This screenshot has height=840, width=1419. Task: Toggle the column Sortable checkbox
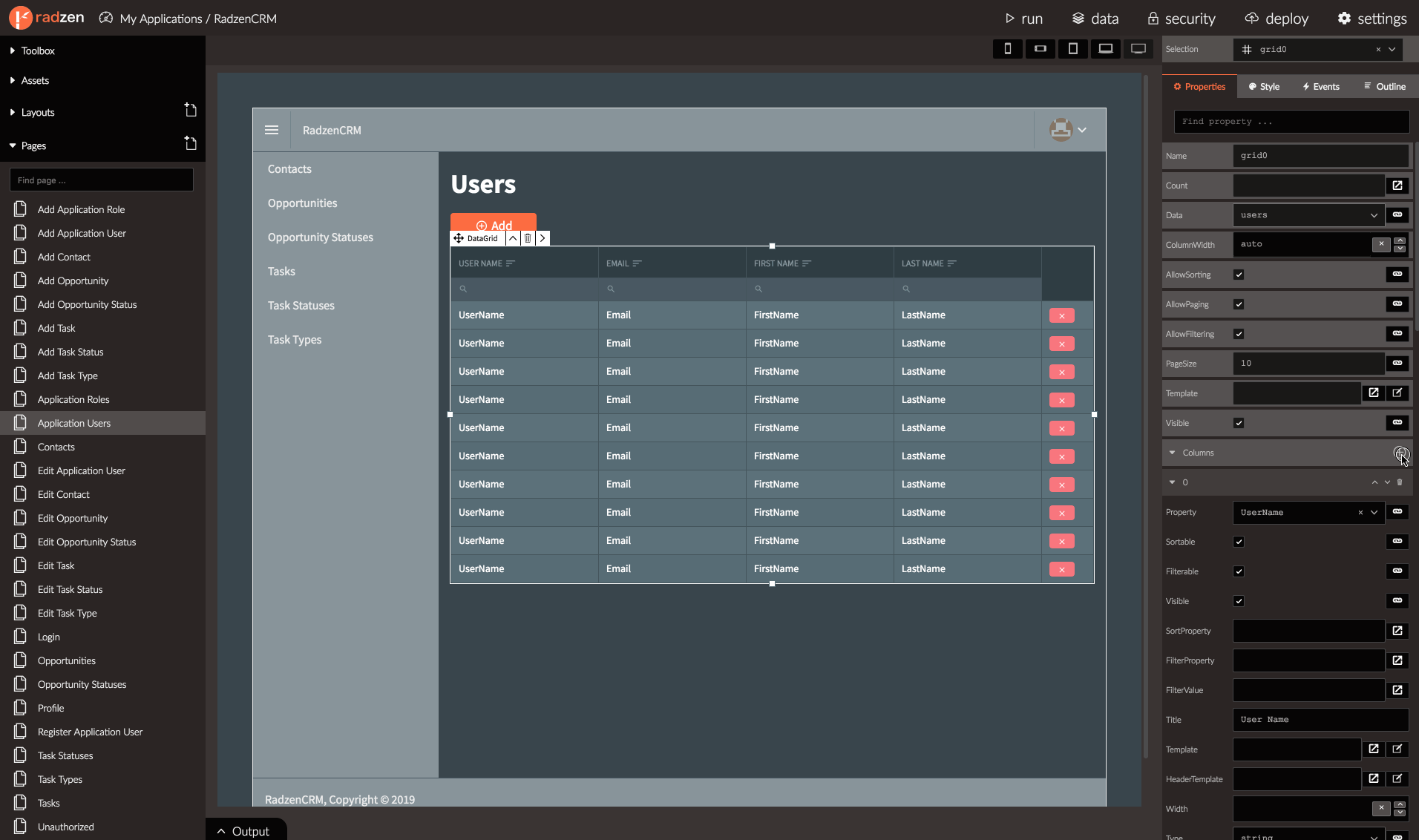coord(1239,542)
